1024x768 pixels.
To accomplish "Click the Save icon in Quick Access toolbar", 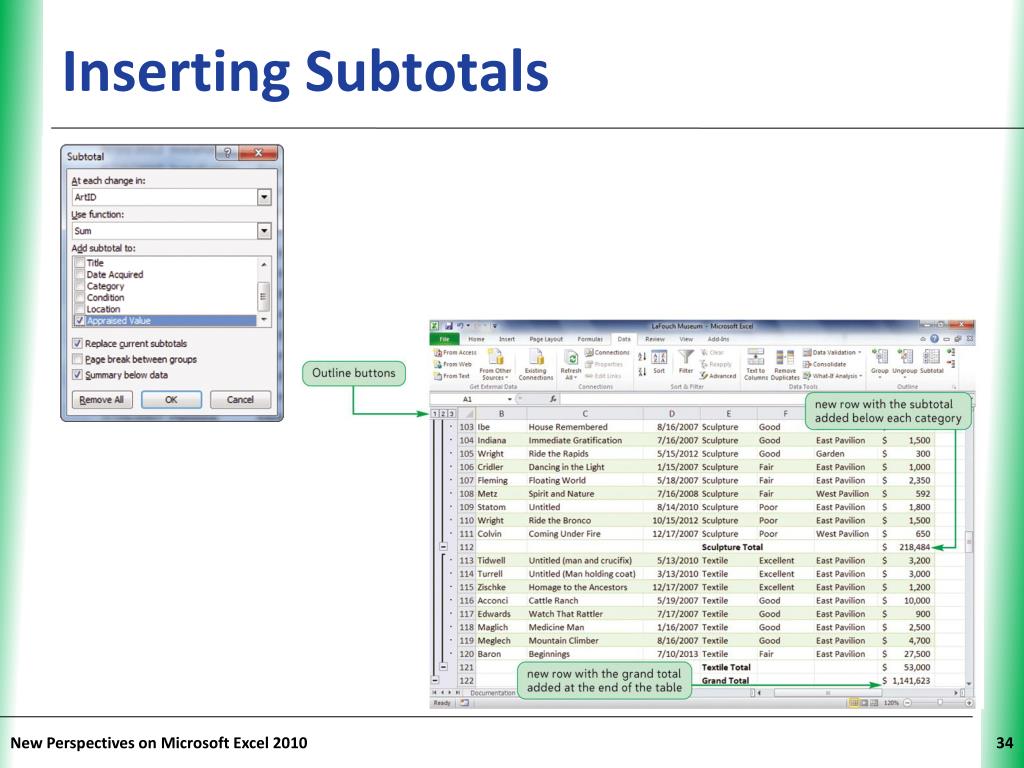I will 449,326.
